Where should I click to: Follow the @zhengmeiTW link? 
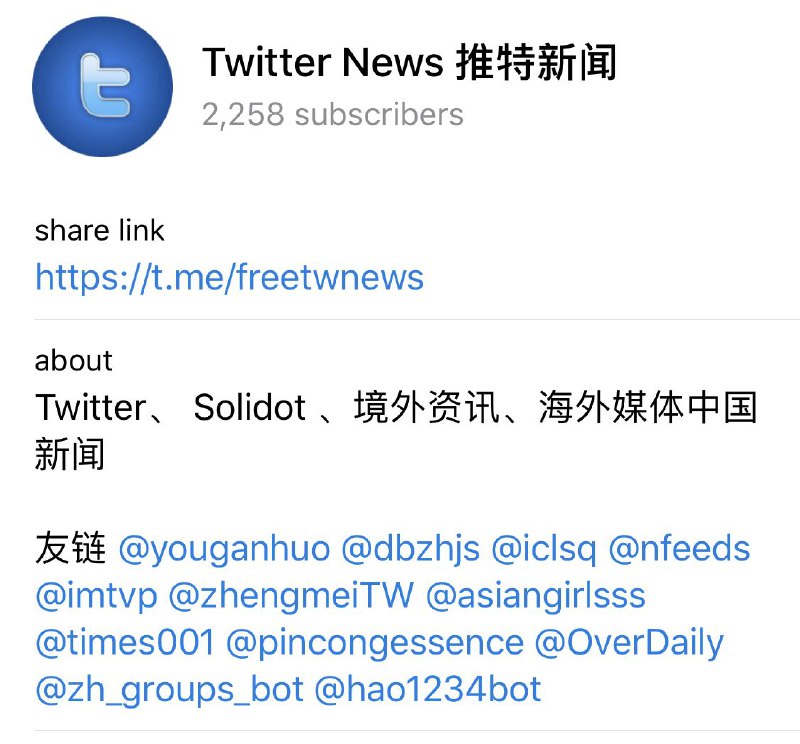tap(291, 597)
